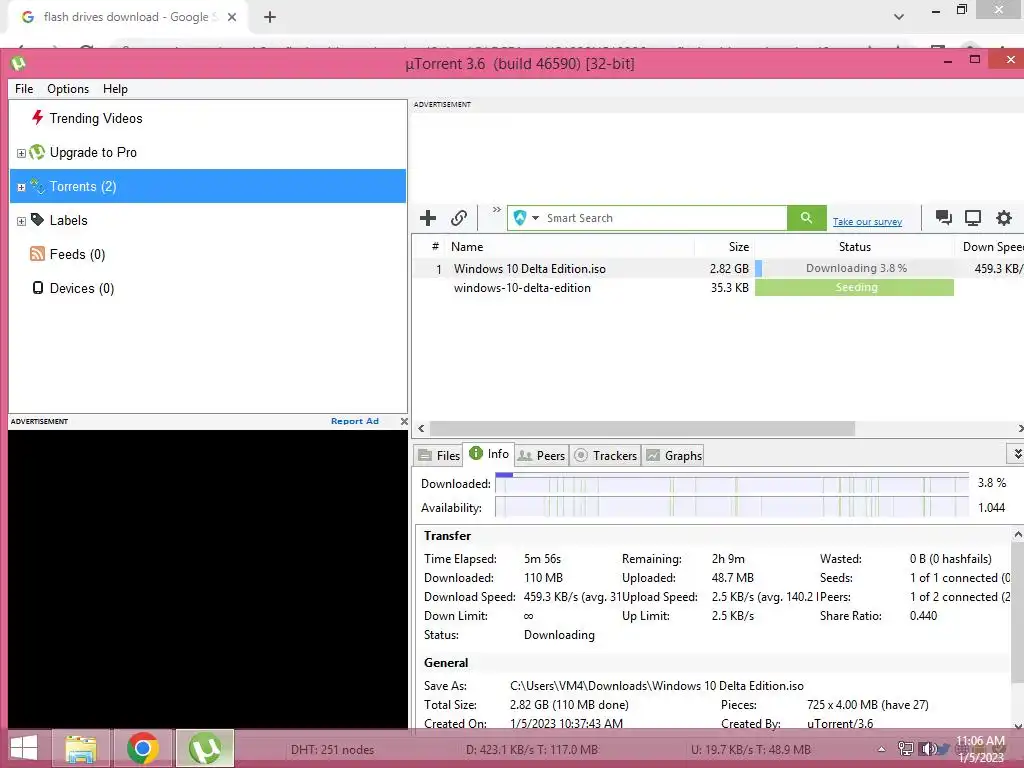The height and width of the screenshot is (768, 1024).
Task: Open the Help menu
Action: point(115,89)
